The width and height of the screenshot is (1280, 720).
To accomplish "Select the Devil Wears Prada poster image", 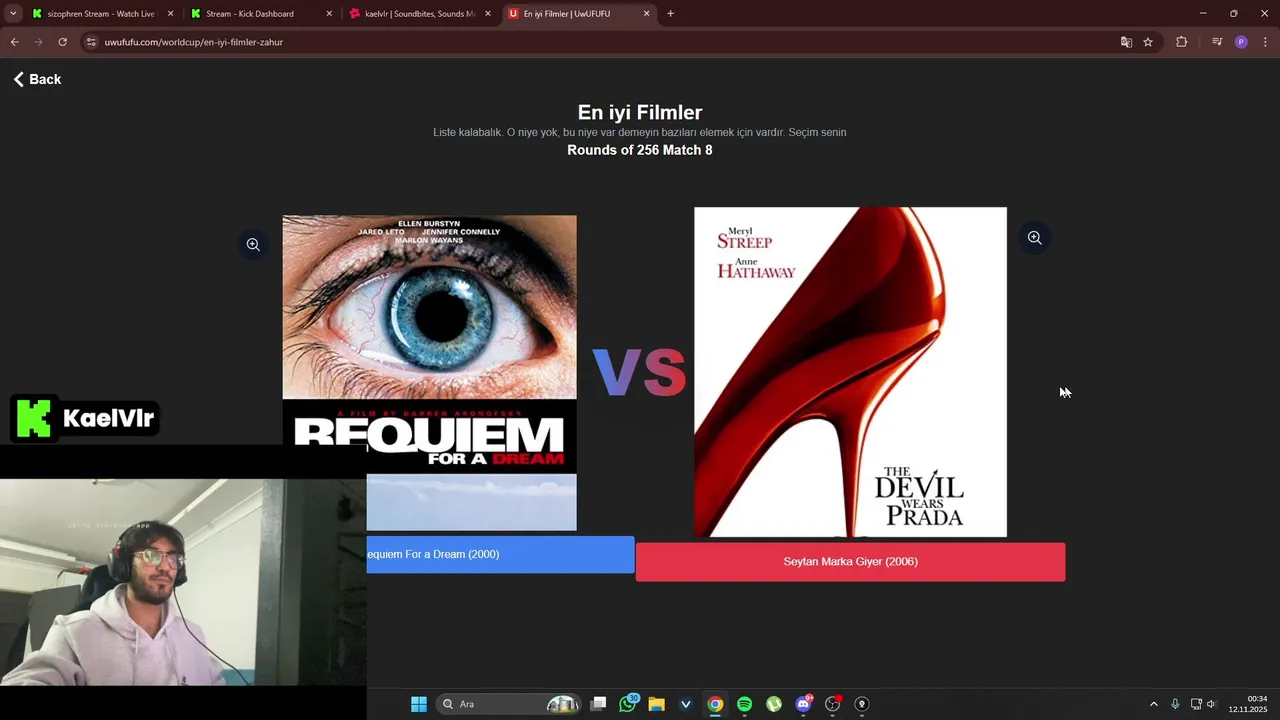I will tap(850, 372).
